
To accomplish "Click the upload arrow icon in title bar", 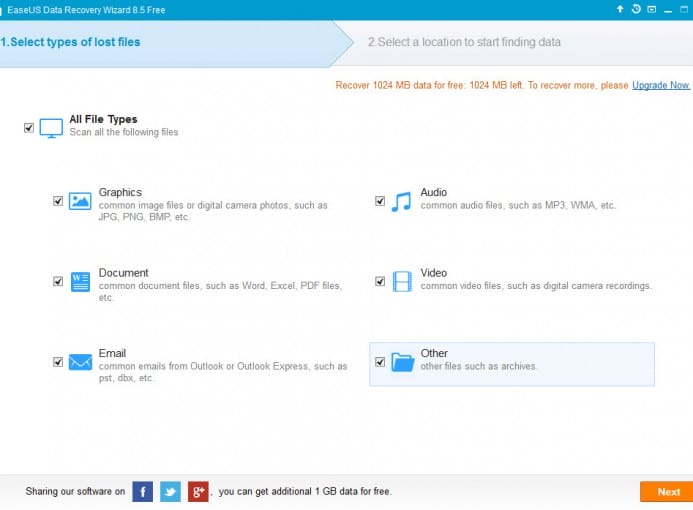I will pos(620,9).
